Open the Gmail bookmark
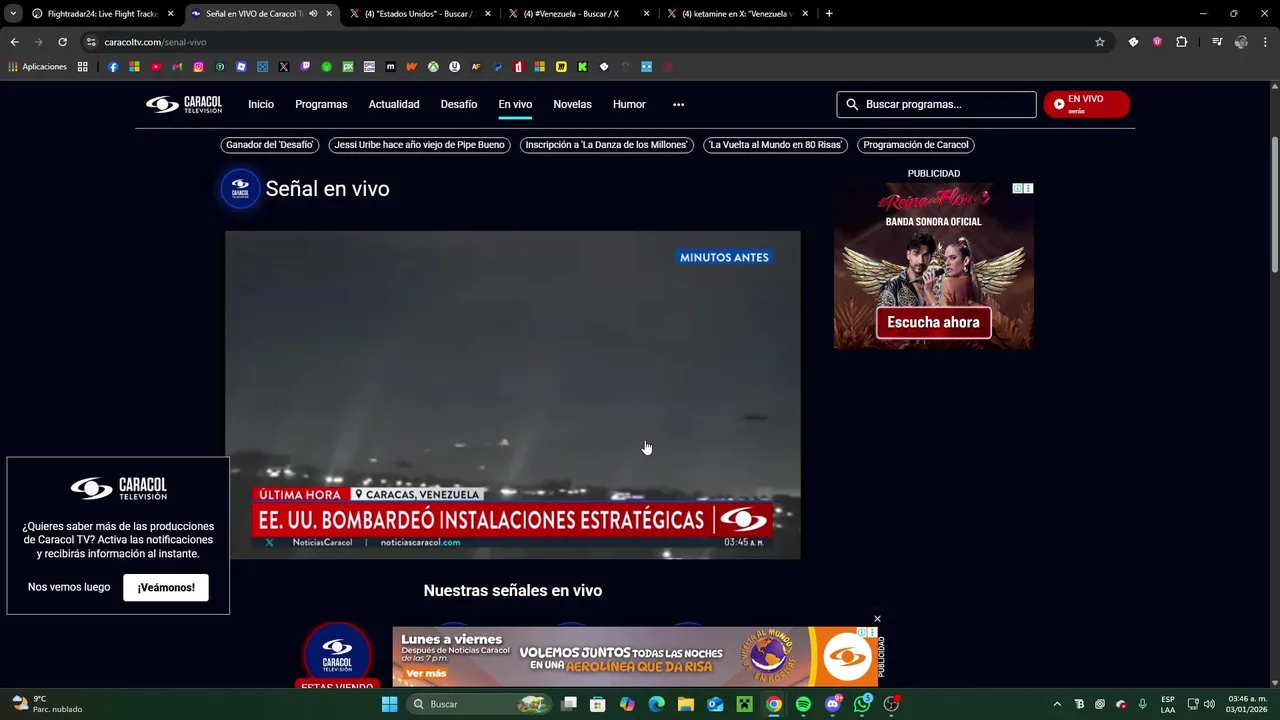 [177, 67]
